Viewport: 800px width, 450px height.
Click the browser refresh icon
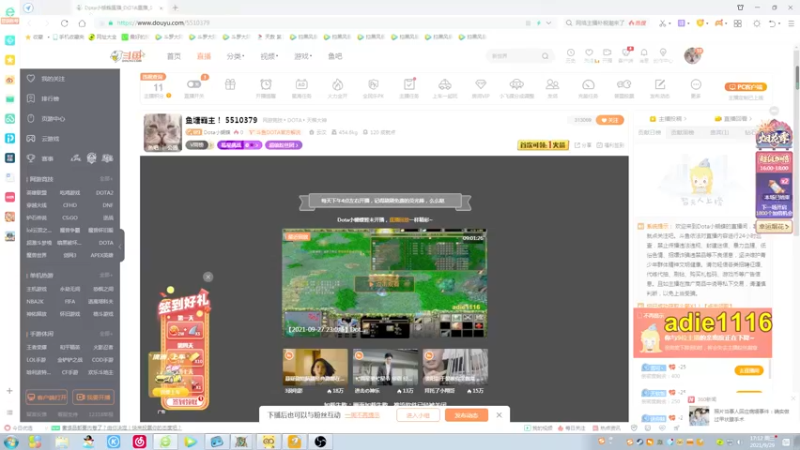point(64,23)
